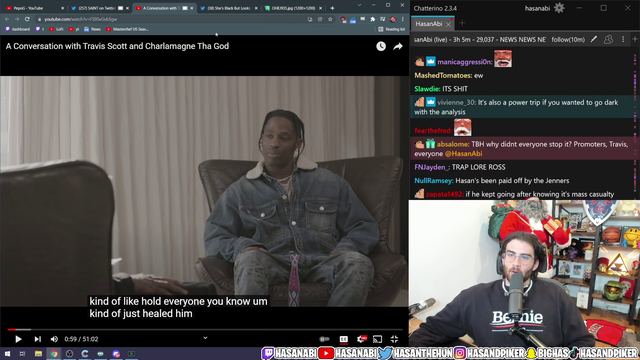The image size is (640, 360).
Task: Open dashboard bookmark
Action: [18, 29]
